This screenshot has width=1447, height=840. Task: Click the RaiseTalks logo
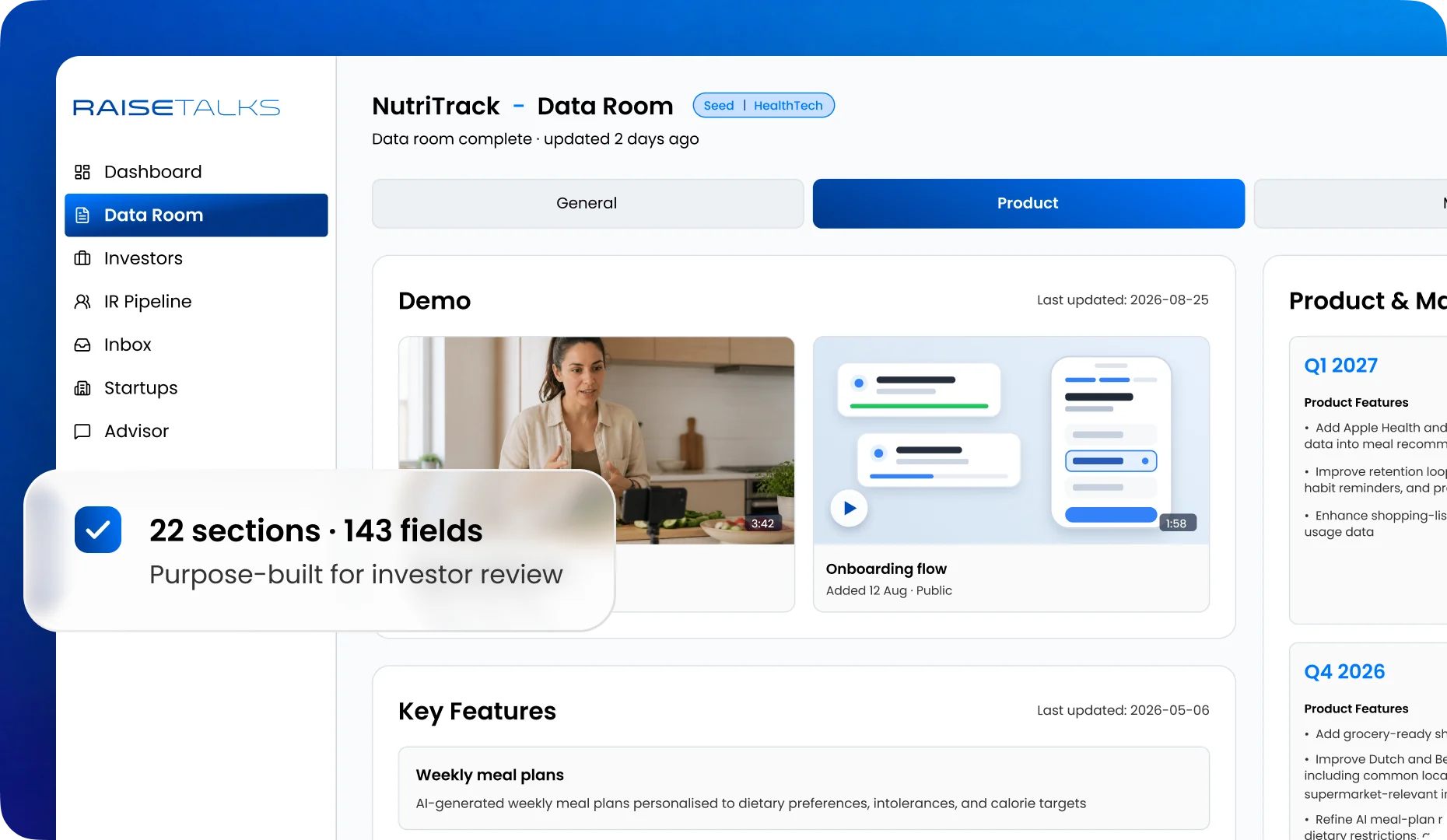tap(177, 107)
